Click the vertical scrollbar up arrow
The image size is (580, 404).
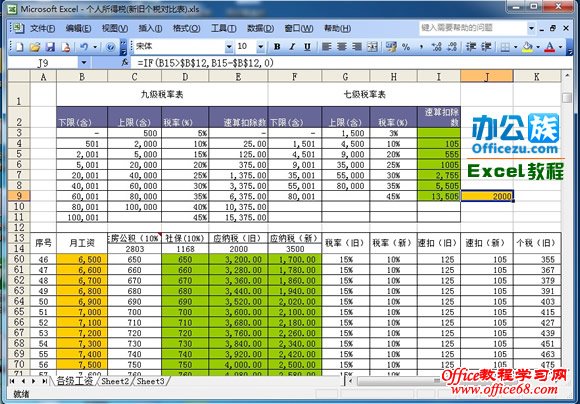click(x=567, y=77)
